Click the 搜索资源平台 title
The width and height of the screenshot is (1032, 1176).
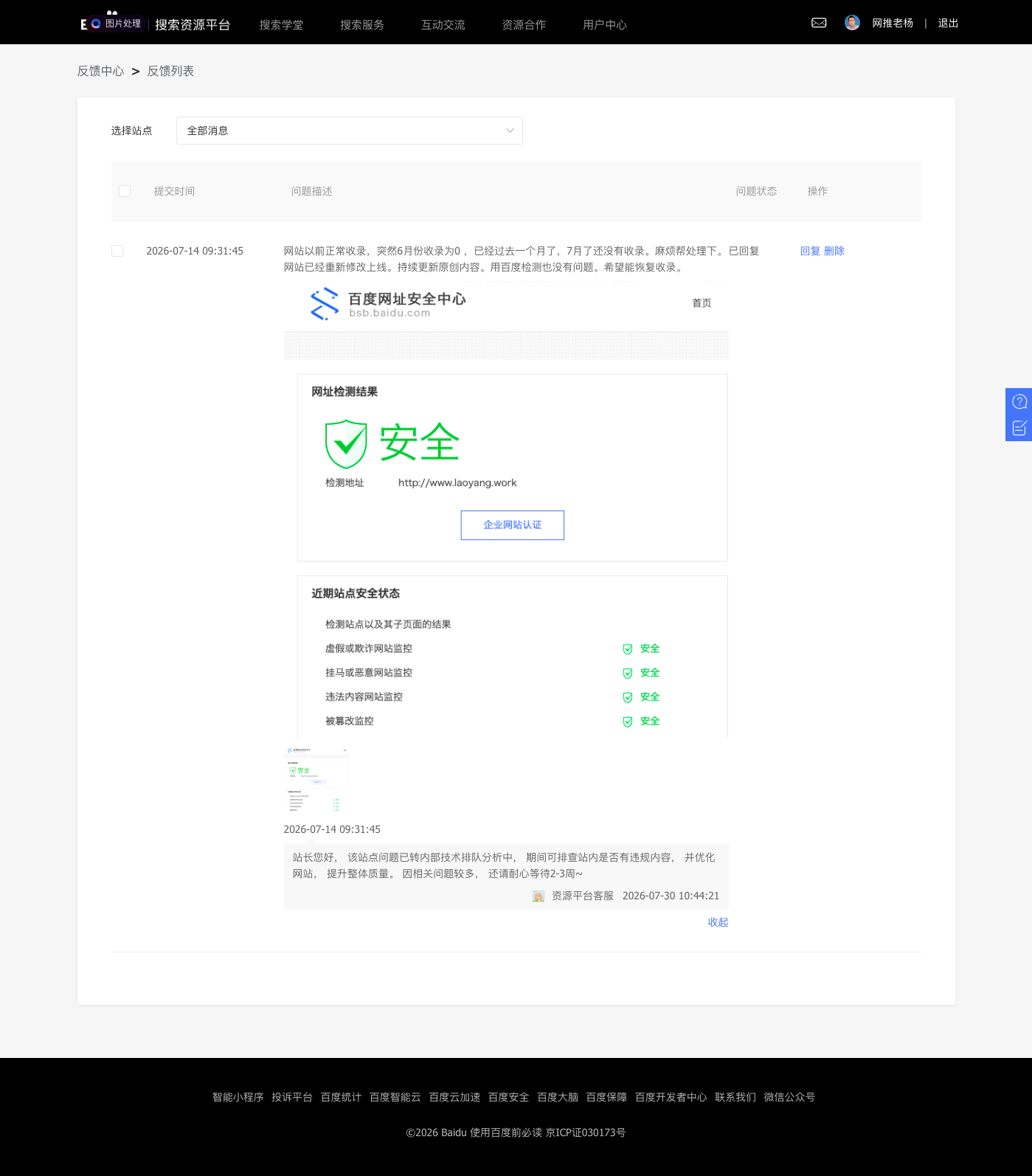[193, 25]
